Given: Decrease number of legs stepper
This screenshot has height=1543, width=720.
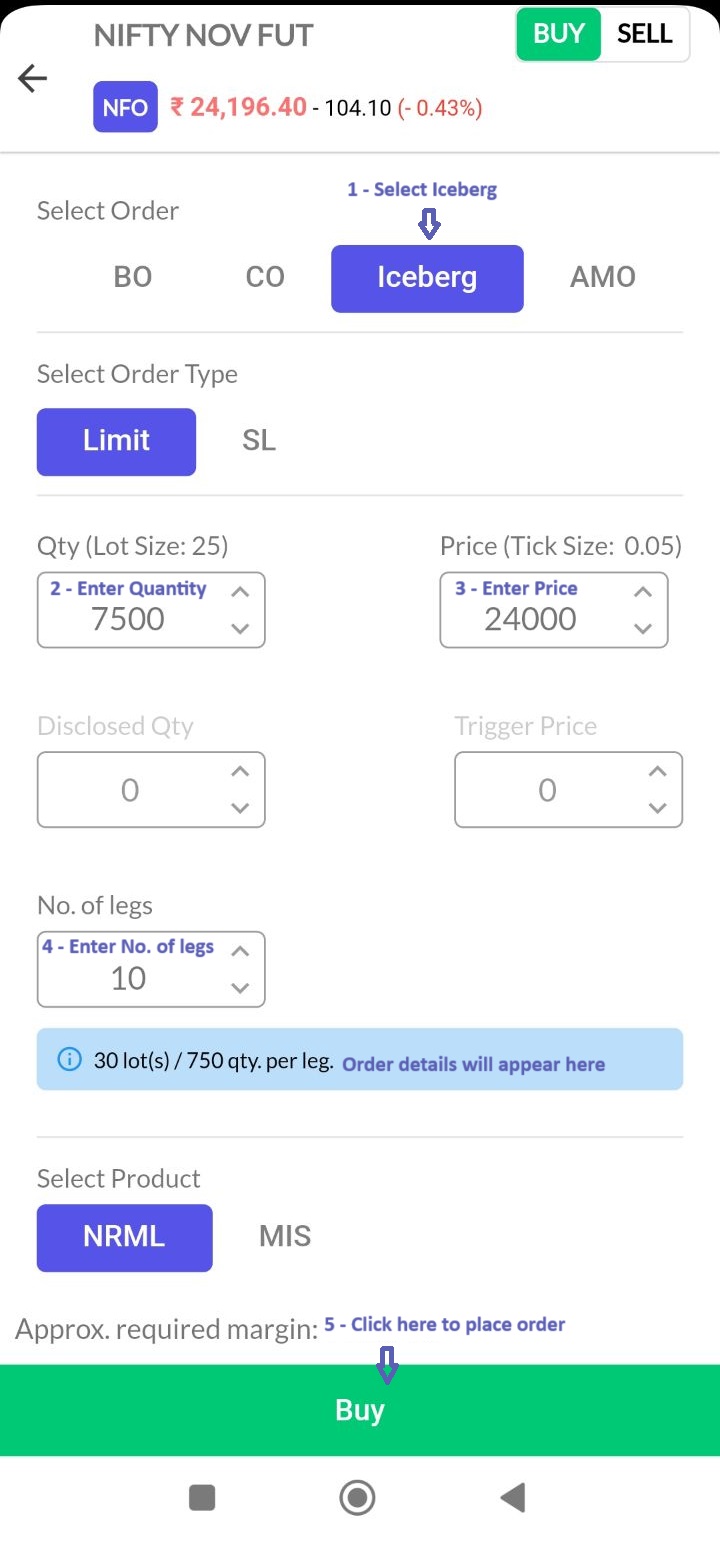Looking at the screenshot, I should (240, 987).
